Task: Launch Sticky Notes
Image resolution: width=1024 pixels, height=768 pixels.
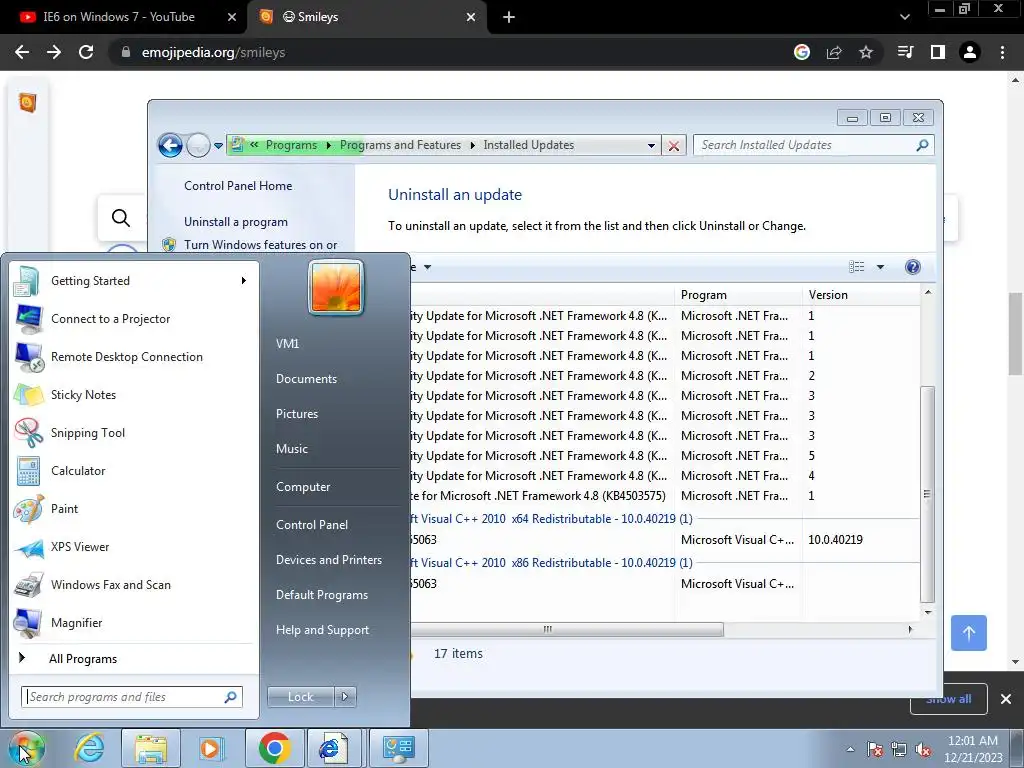Action: tap(133, 394)
